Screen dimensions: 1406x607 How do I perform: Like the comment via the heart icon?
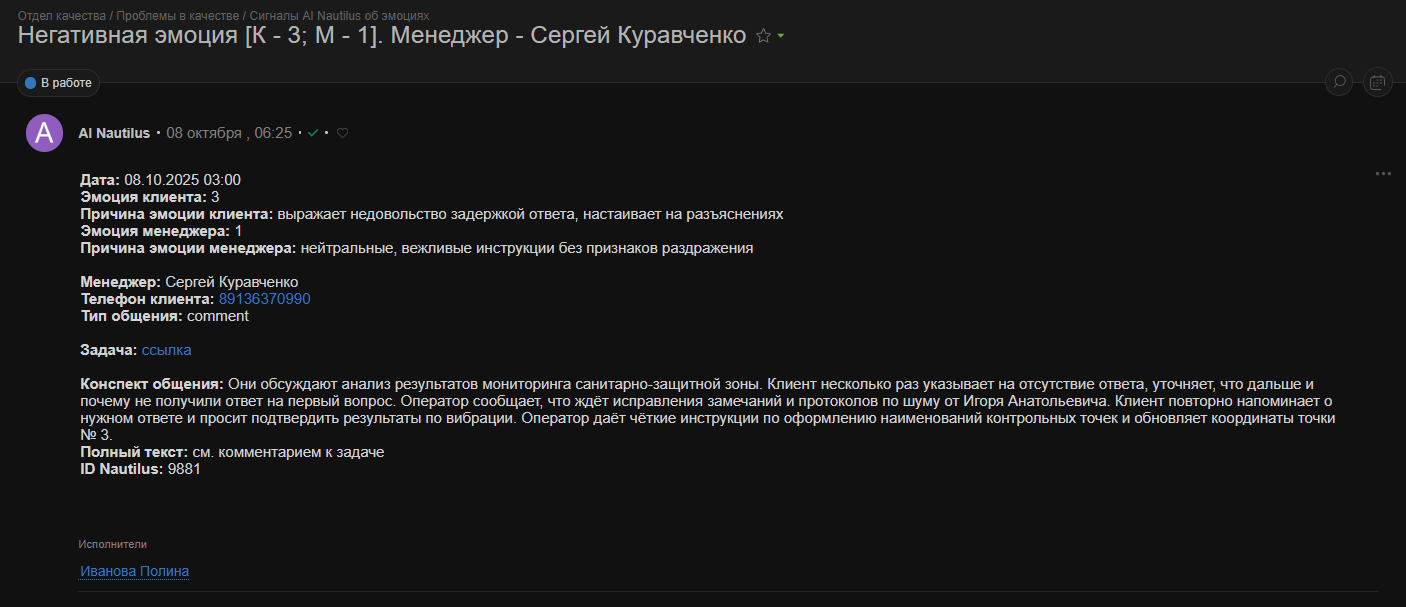341,132
